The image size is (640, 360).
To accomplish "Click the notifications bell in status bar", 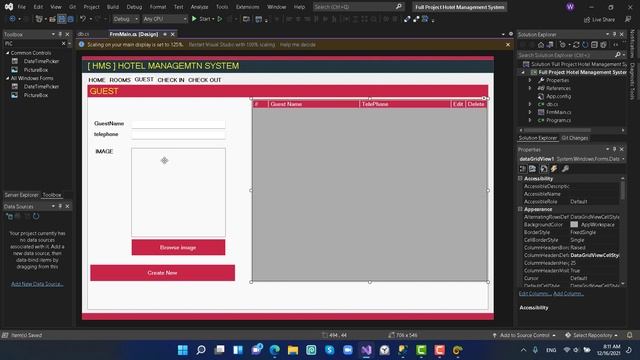I will [x=629, y=335].
